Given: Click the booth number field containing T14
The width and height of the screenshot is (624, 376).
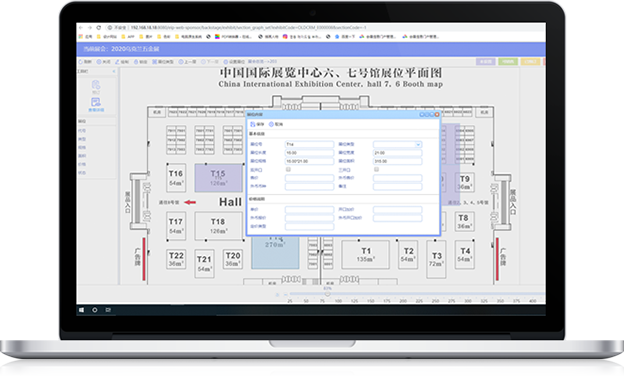Looking at the screenshot, I should (x=309, y=144).
